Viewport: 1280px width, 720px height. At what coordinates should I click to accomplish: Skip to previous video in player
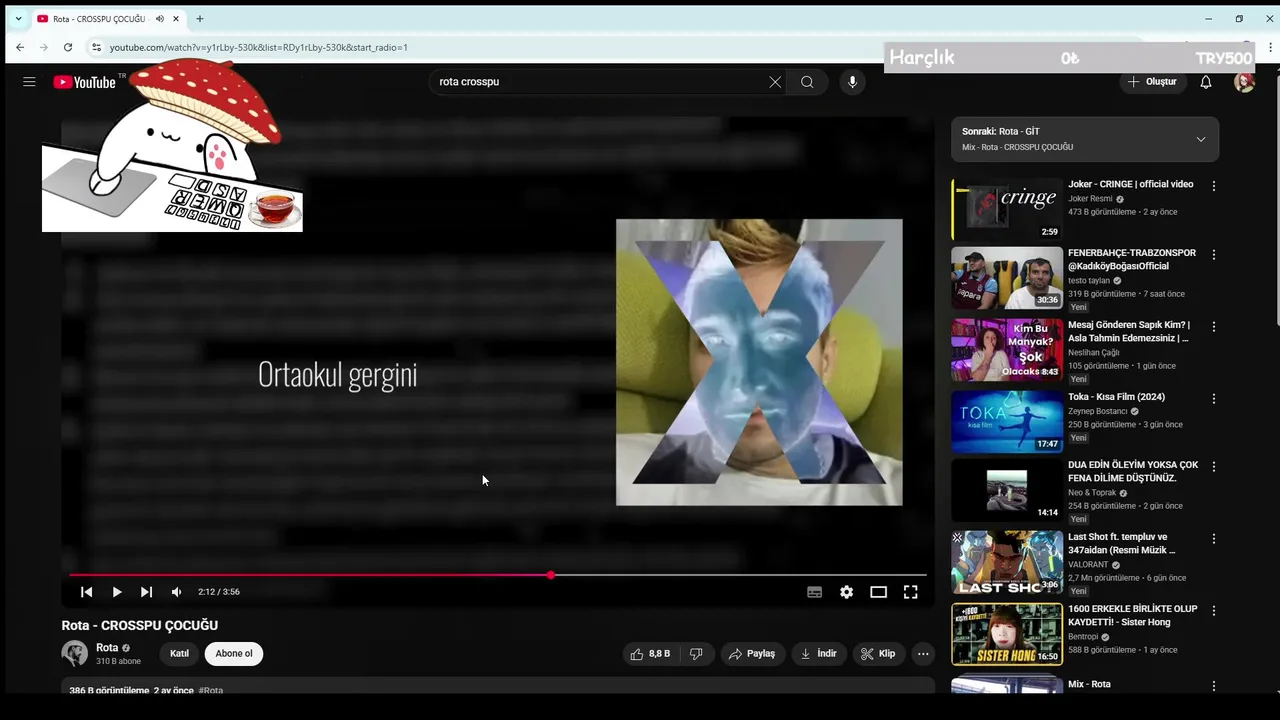[87, 592]
